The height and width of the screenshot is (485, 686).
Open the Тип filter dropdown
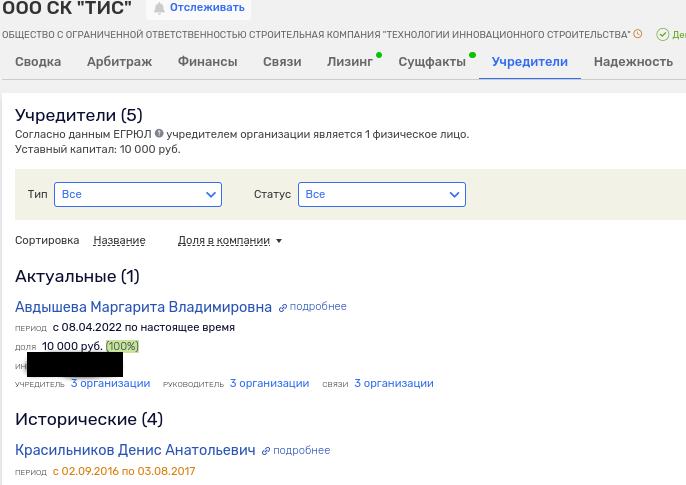[138, 194]
